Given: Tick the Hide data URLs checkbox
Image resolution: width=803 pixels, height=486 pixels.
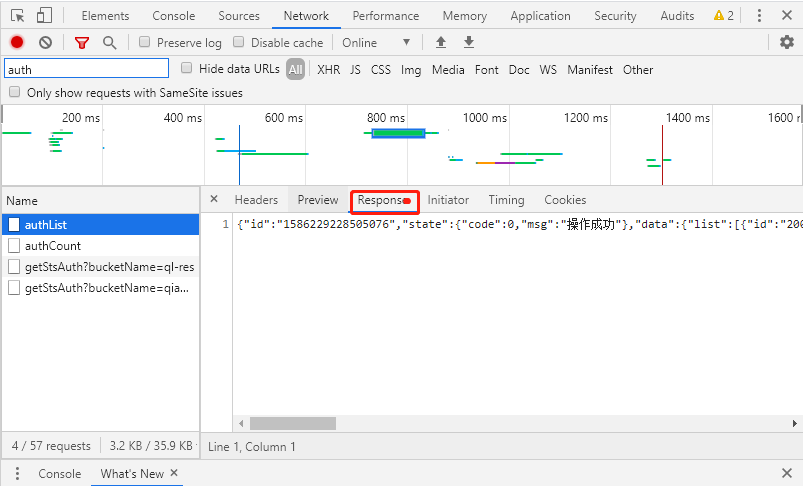Looking at the screenshot, I should 187,69.
